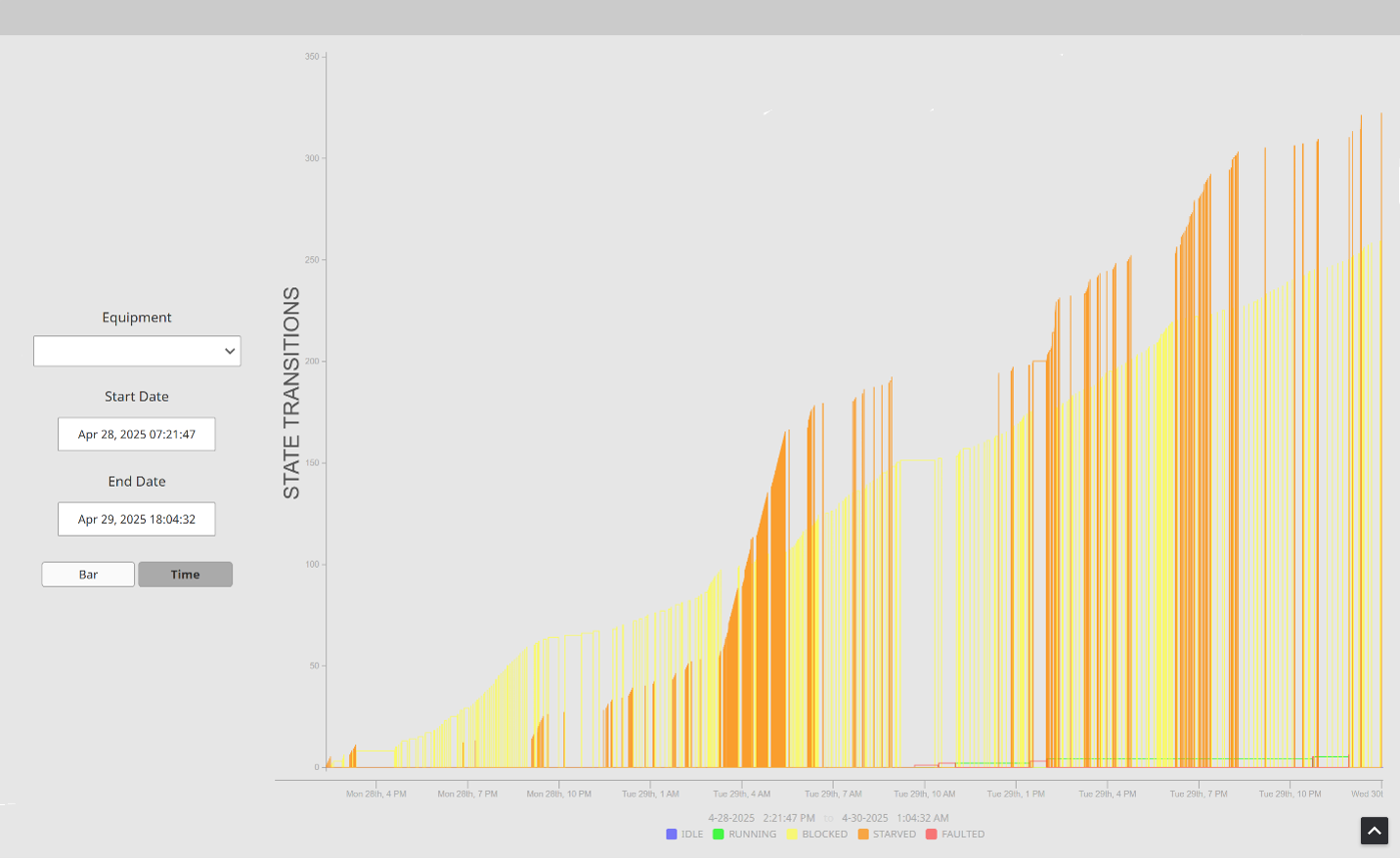Click the 250 y-axis label
Screen dimensions: 1400x858
312,260
